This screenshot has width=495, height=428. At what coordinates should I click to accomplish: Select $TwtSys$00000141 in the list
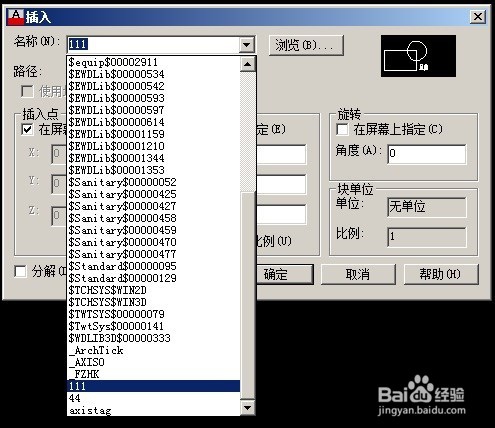click(153, 326)
